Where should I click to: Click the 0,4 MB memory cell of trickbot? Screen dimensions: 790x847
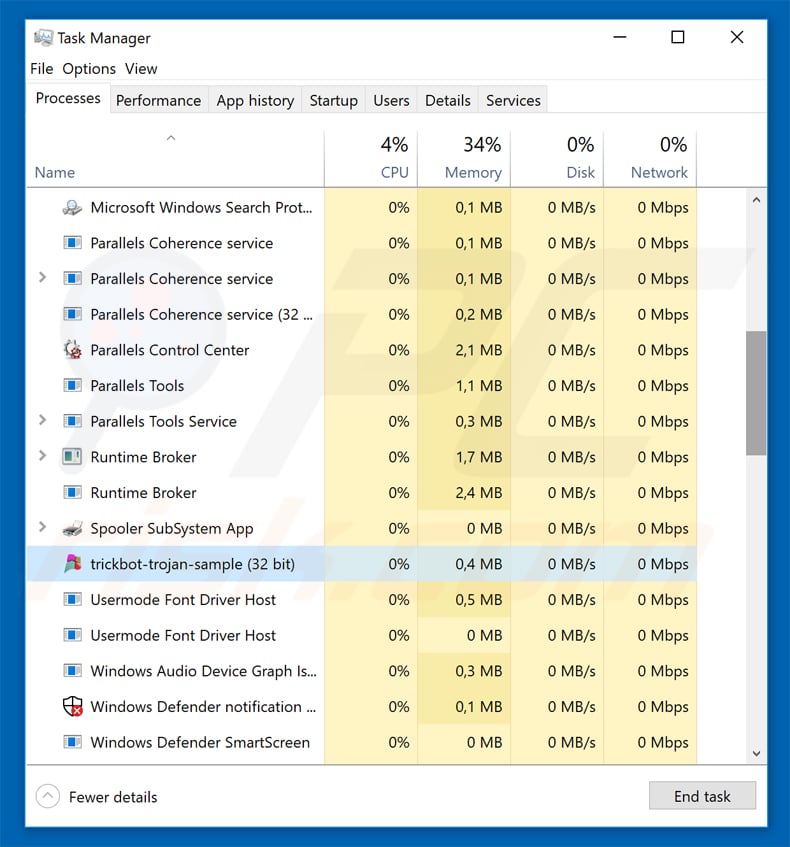point(464,564)
